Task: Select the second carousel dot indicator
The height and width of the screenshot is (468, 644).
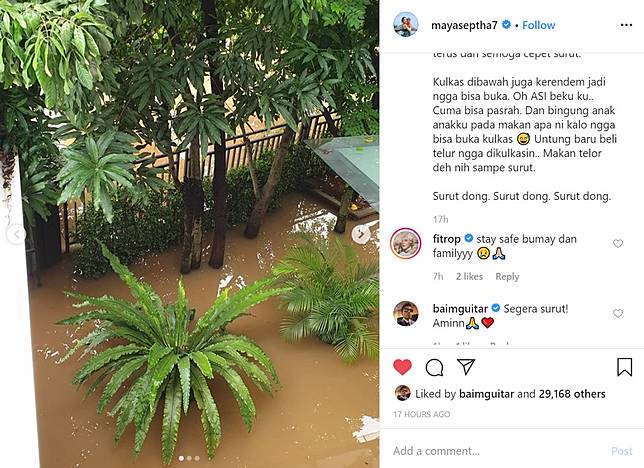Action: click(189, 458)
